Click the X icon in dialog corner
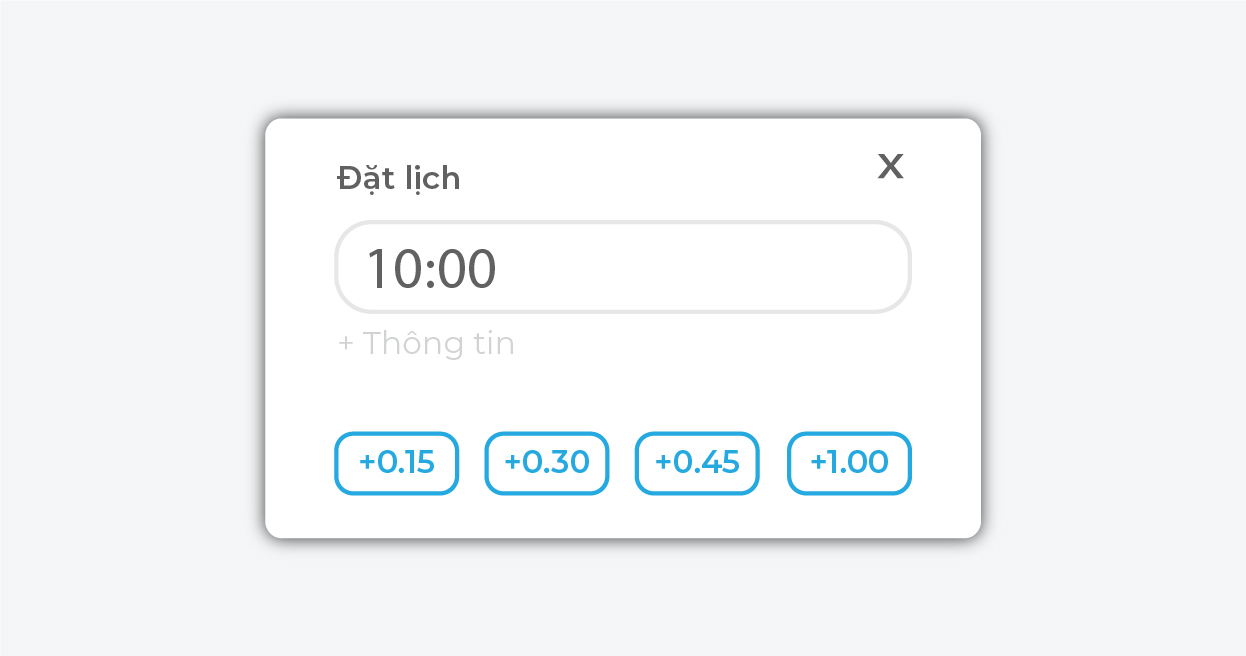This screenshot has width=1246, height=656. [x=890, y=167]
